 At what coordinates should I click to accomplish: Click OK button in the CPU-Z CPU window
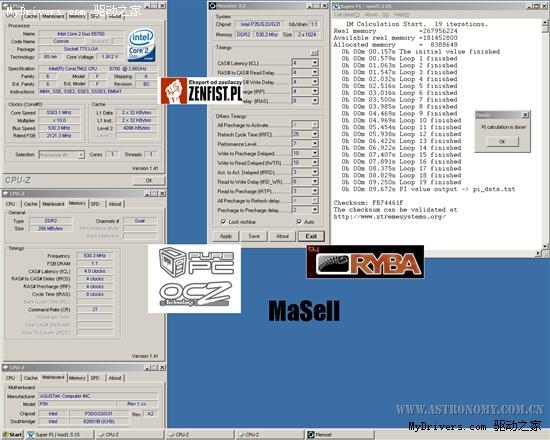coord(149,180)
